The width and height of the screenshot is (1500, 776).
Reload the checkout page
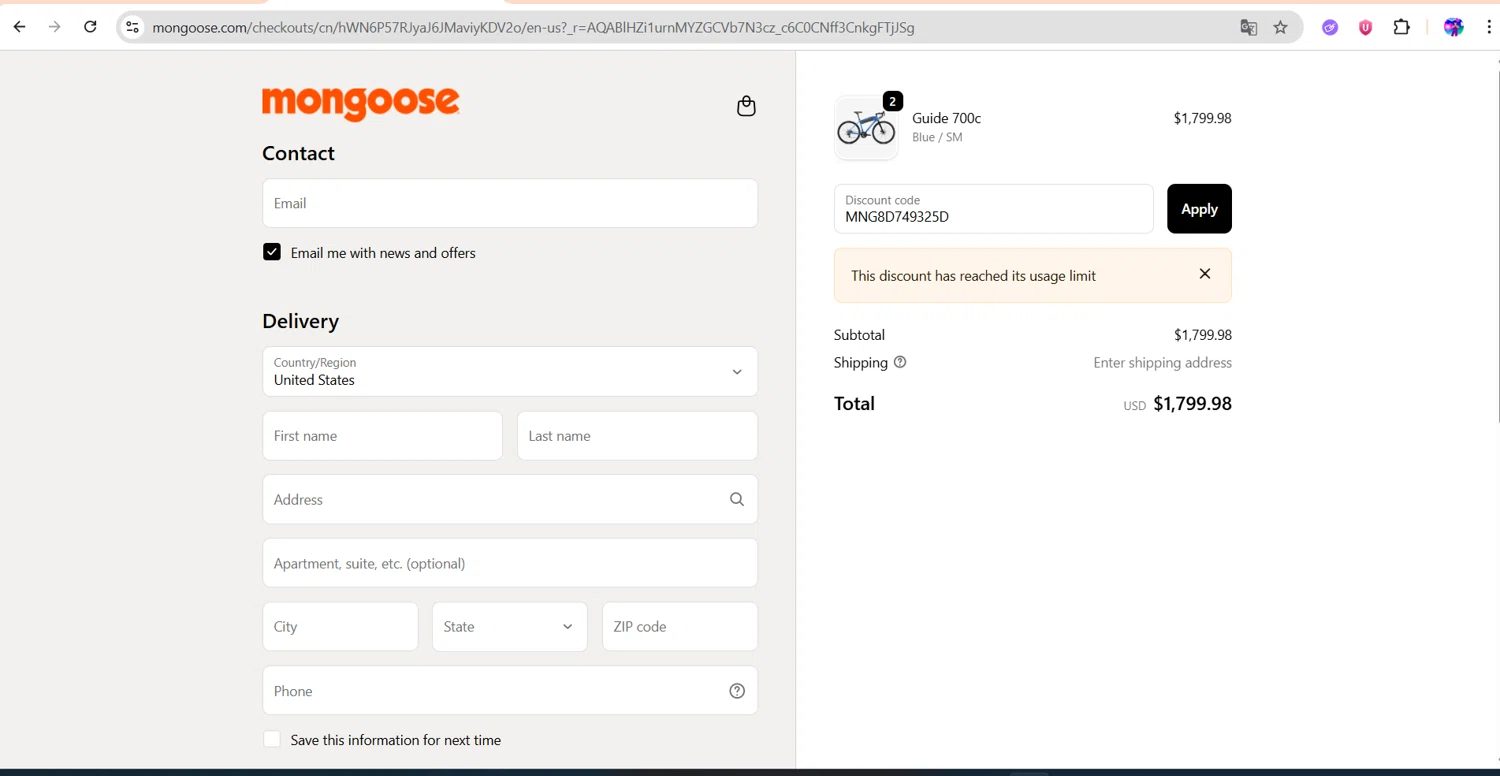click(90, 27)
